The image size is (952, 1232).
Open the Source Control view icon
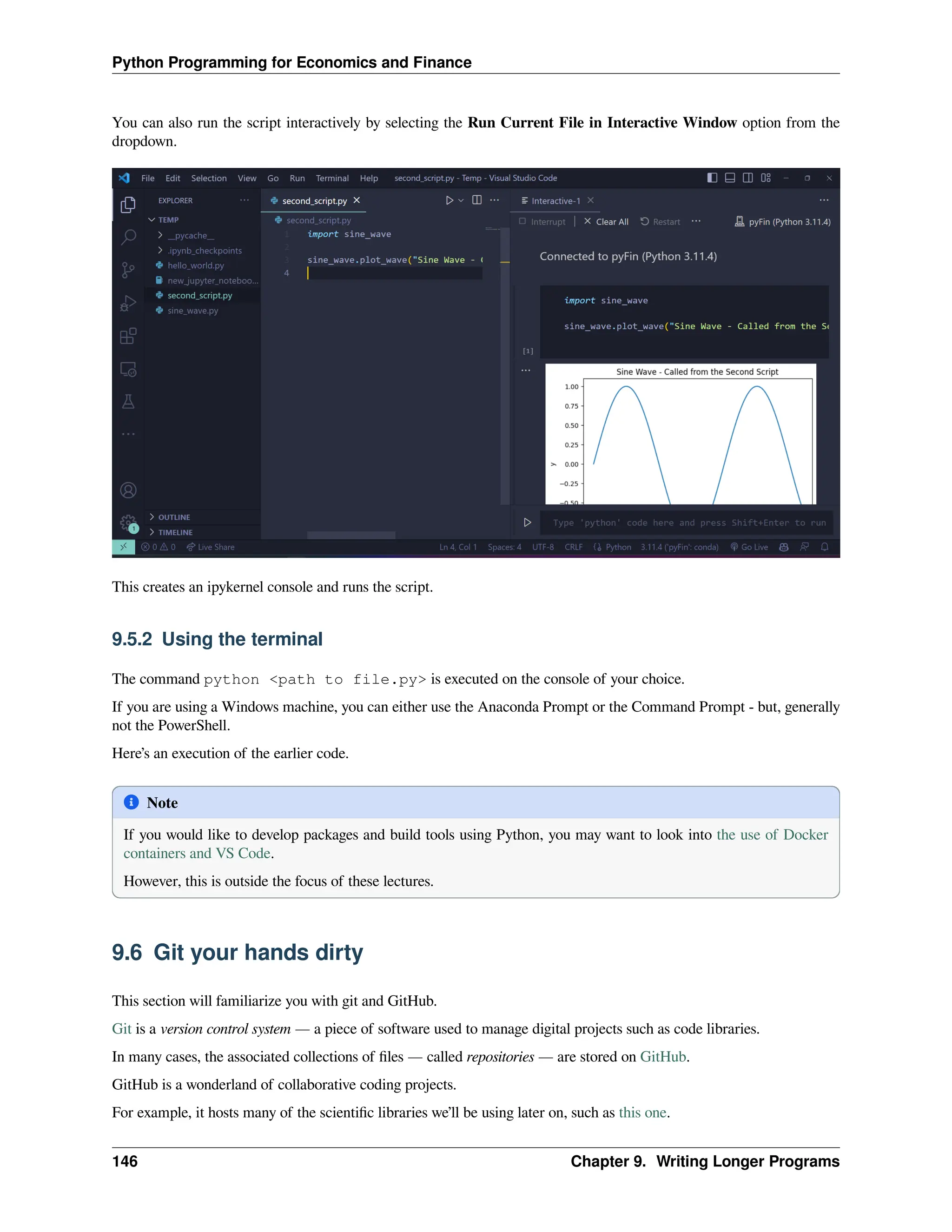click(128, 270)
